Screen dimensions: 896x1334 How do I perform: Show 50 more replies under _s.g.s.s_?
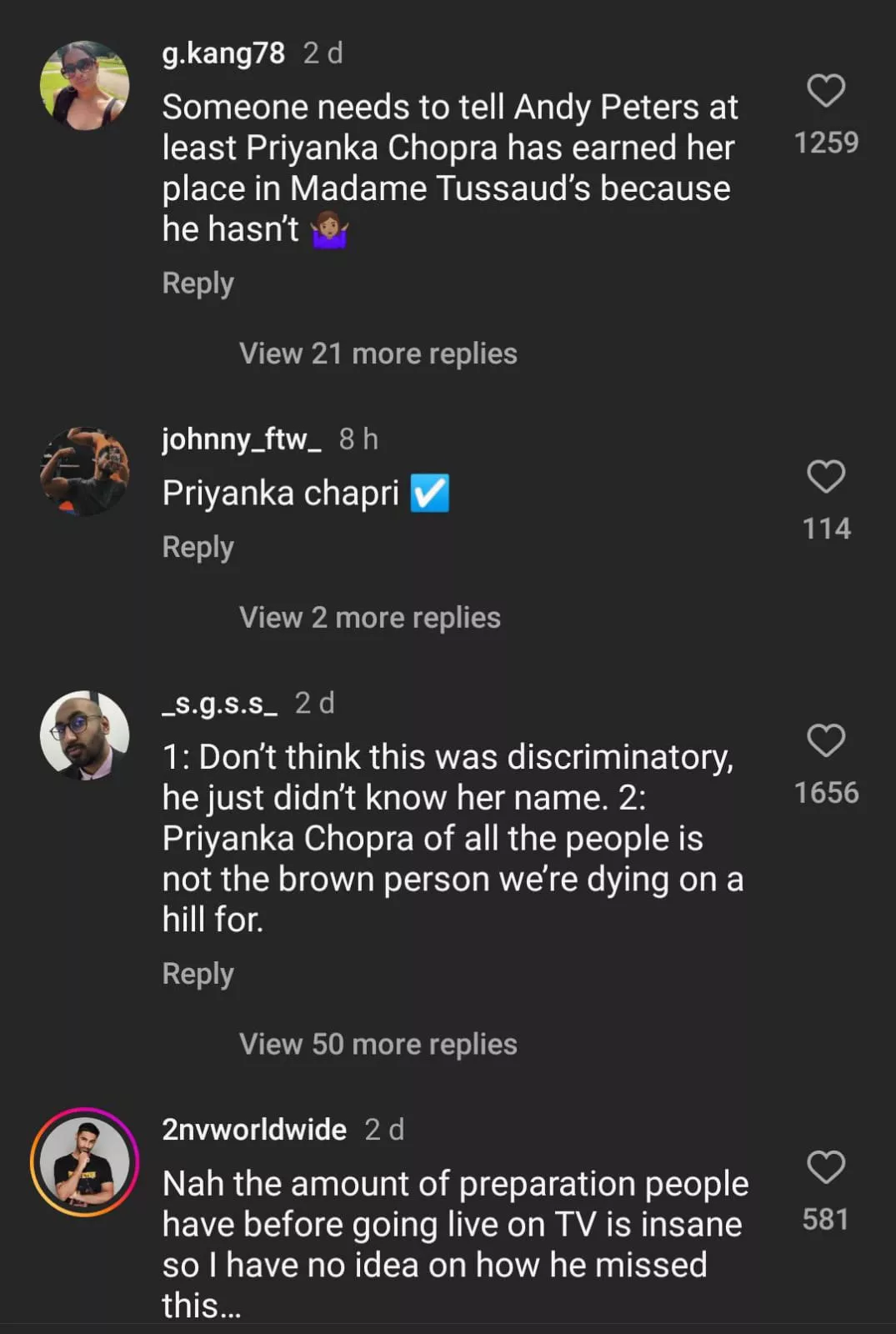coord(378,1045)
